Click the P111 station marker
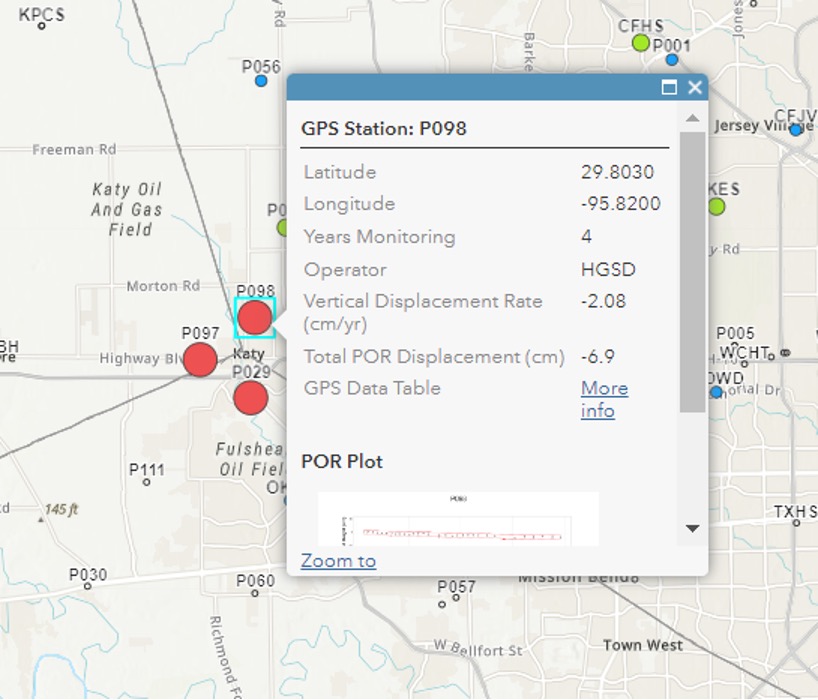The width and height of the screenshot is (818, 700). (147, 483)
